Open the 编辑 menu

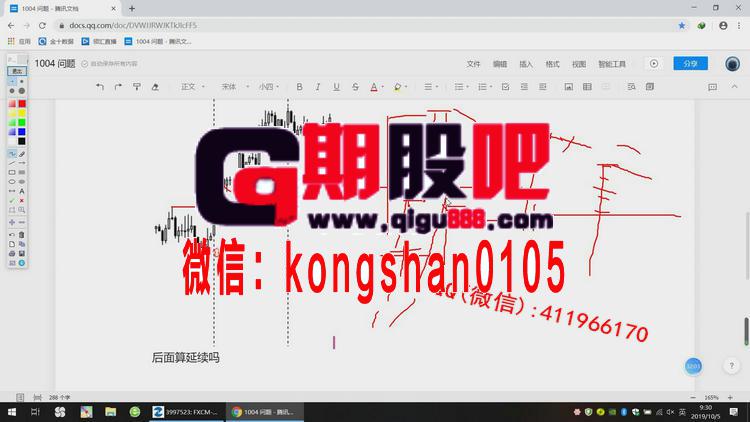point(500,64)
